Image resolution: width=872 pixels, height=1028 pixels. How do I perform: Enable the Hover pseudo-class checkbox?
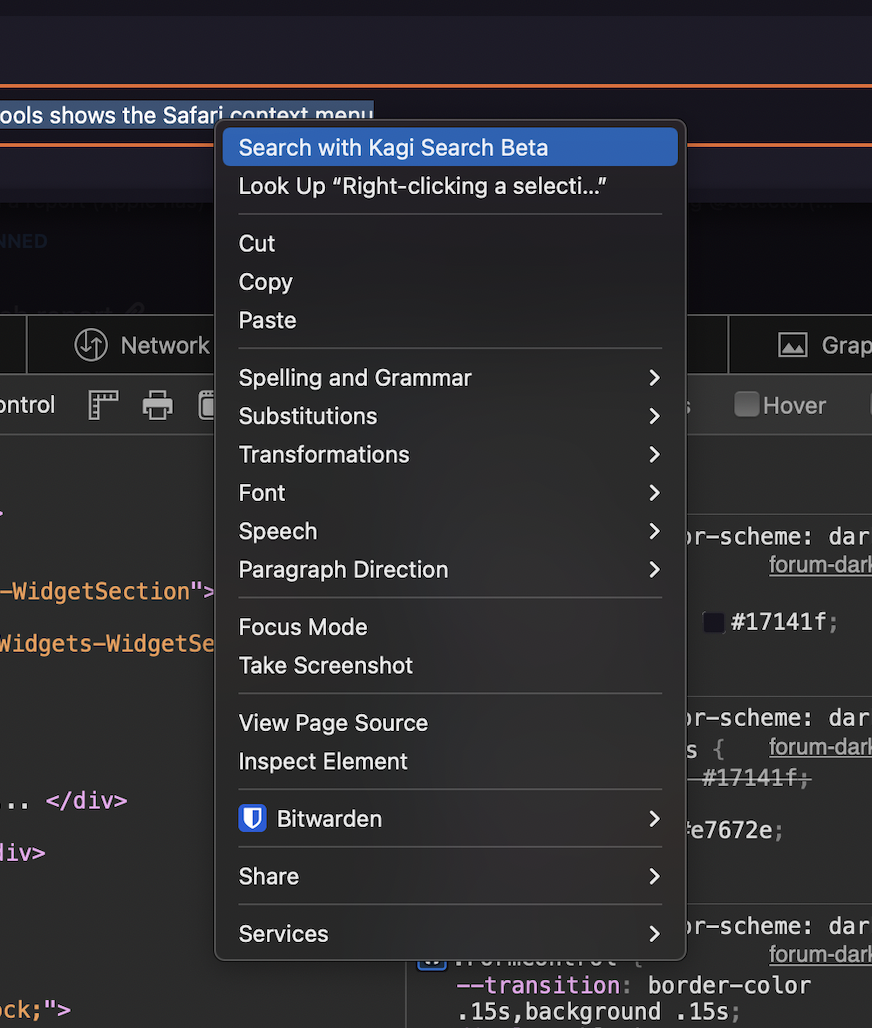746,405
